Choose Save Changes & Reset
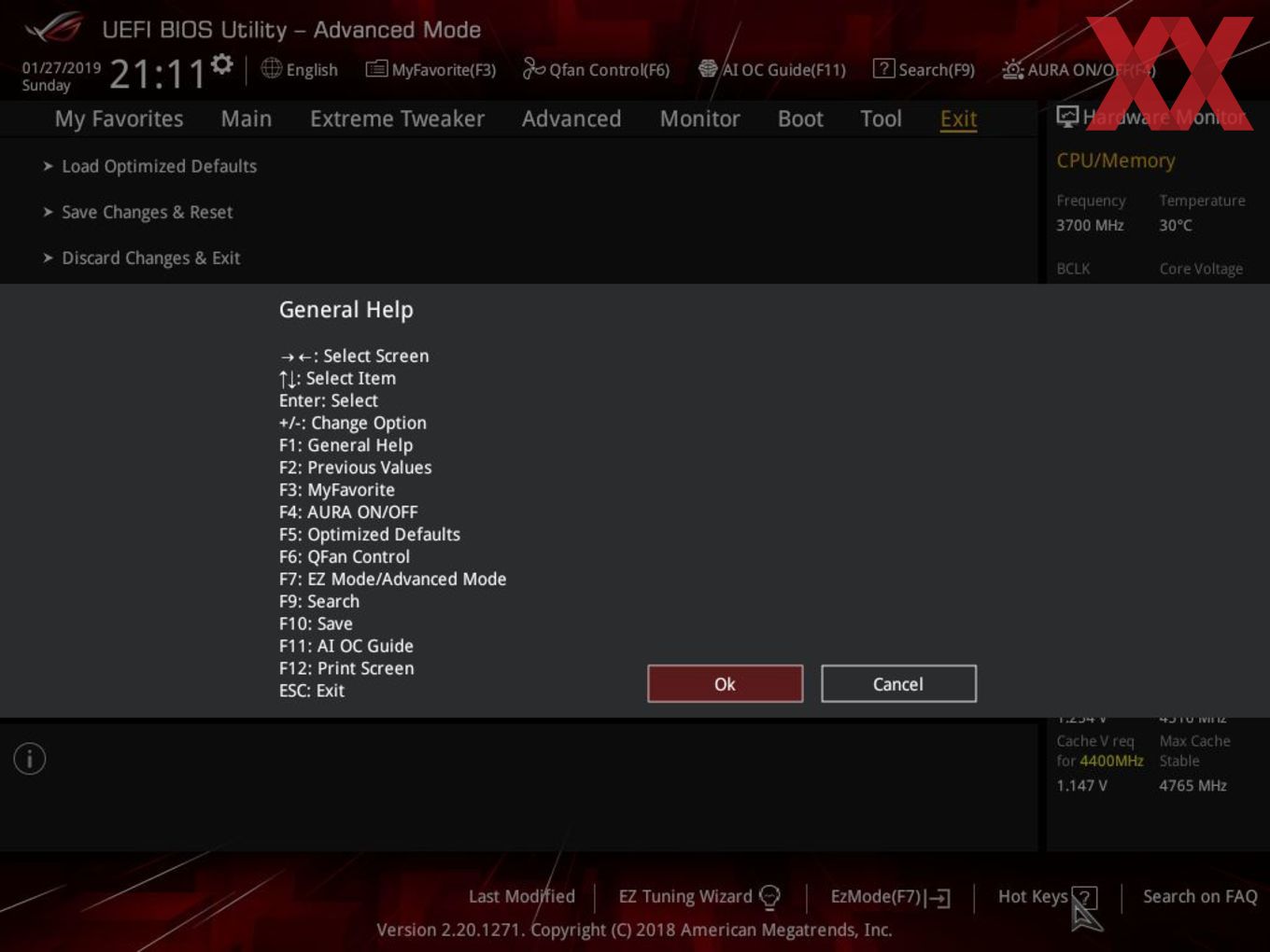1270x952 pixels. pyautogui.click(x=147, y=212)
